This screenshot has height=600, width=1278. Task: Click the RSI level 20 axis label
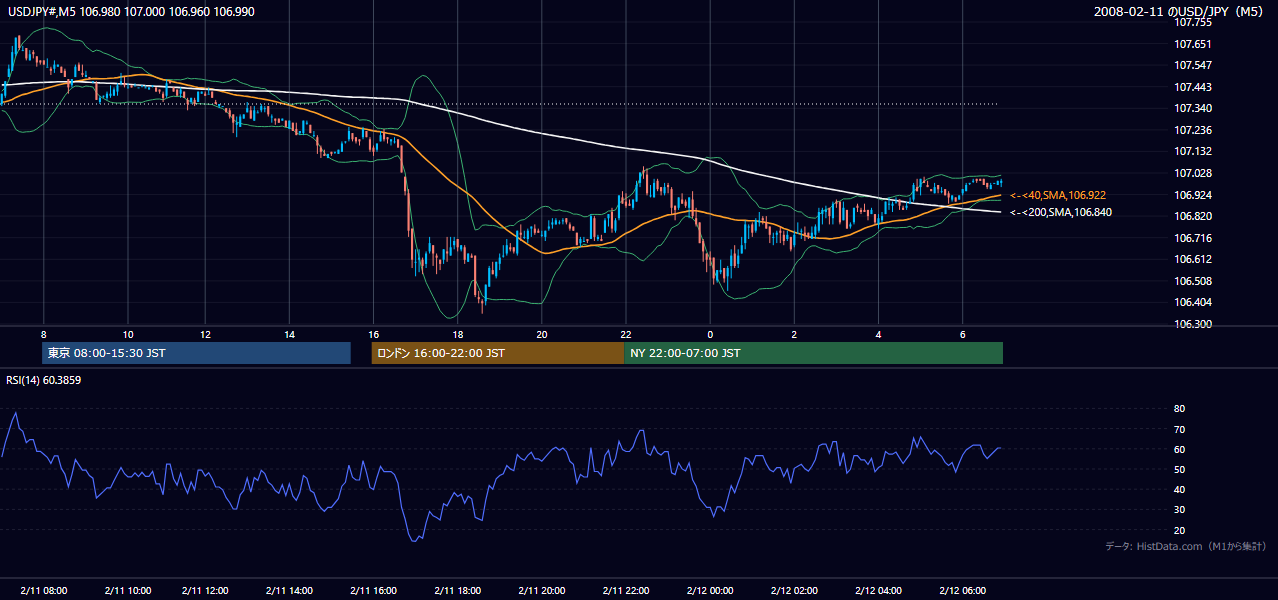click(1179, 530)
